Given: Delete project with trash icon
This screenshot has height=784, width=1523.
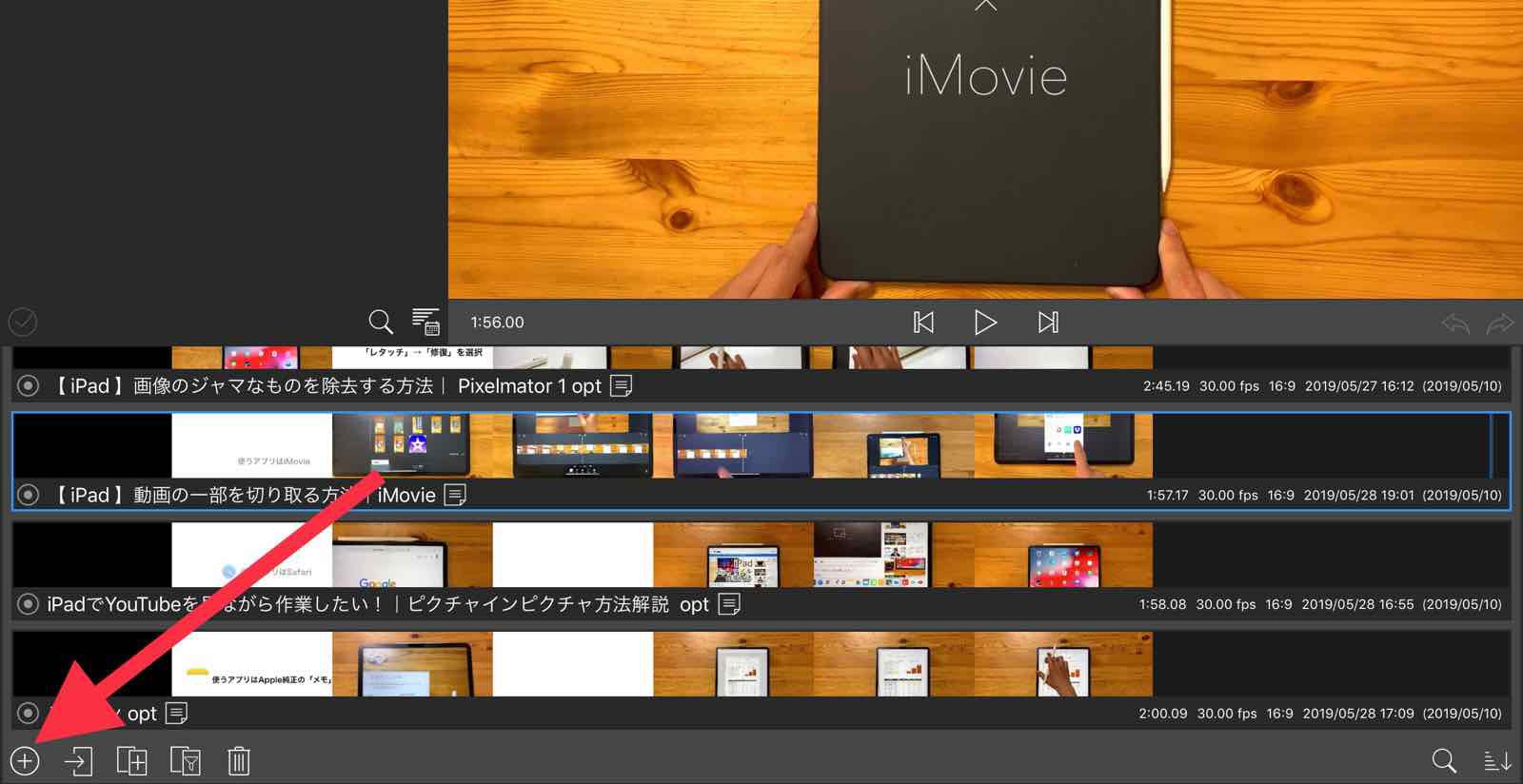Looking at the screenshot, I should coord(239,761).
